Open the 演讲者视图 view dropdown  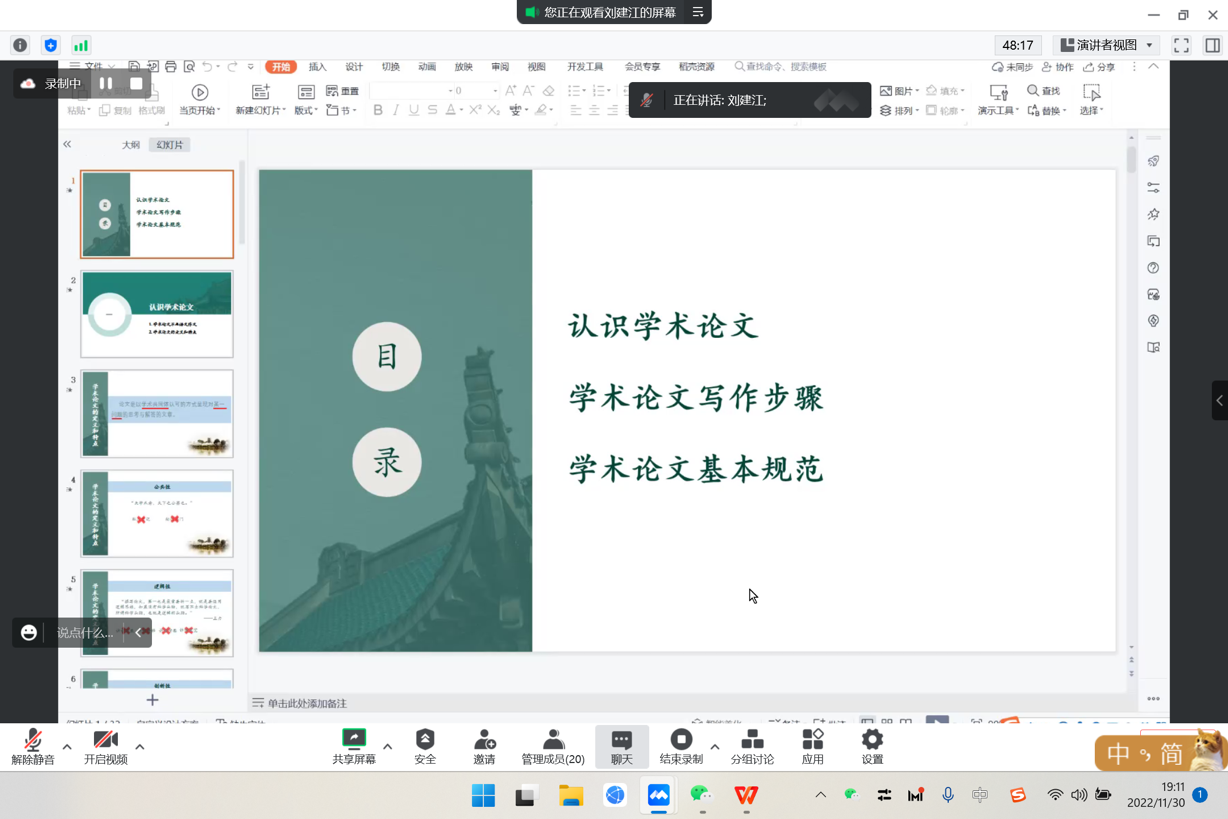coord(1107,45)
